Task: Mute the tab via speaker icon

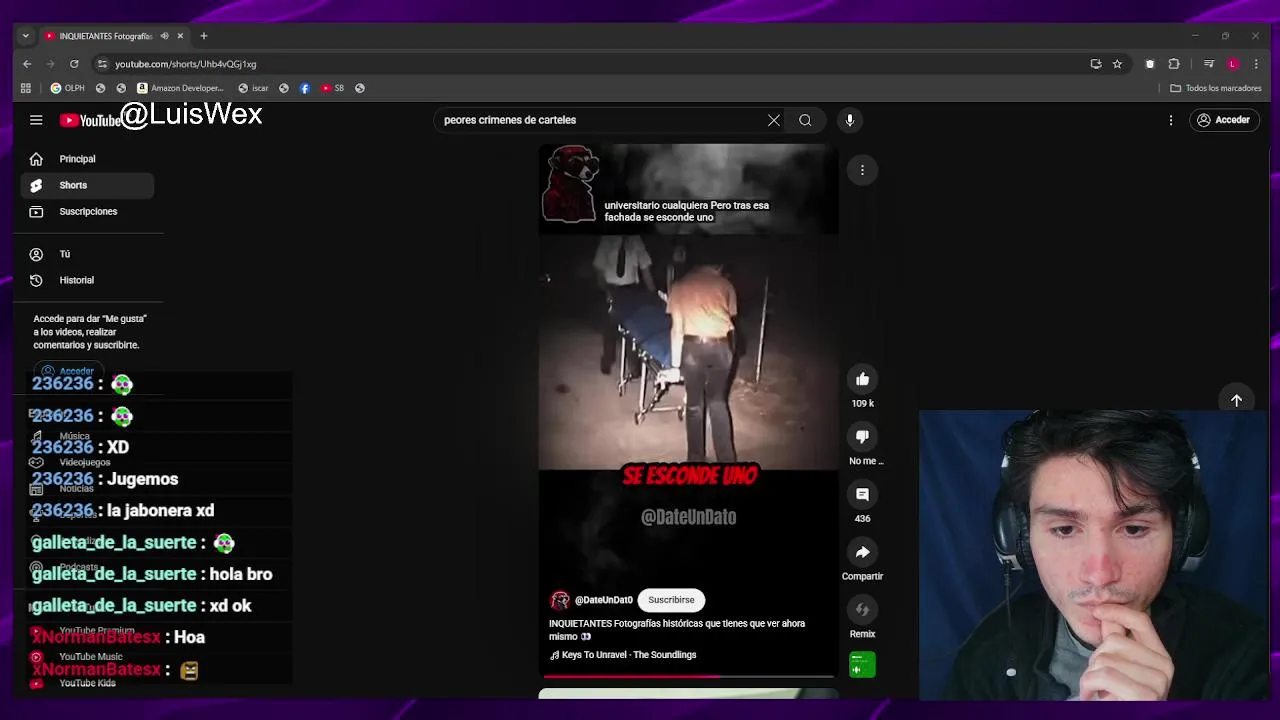Action: click(x=164, y=36)
